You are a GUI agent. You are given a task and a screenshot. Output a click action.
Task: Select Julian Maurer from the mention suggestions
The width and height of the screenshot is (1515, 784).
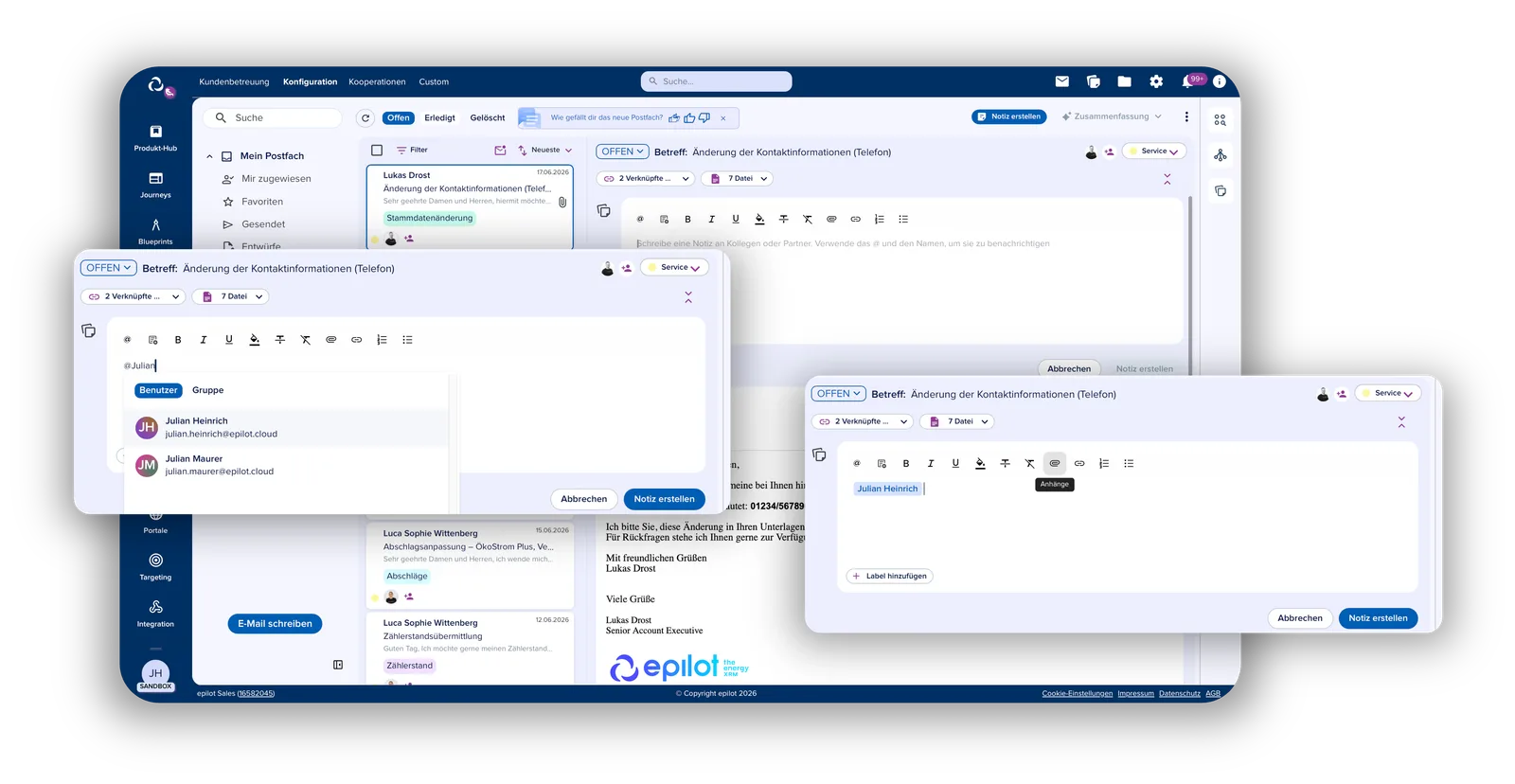click(287, 465)
